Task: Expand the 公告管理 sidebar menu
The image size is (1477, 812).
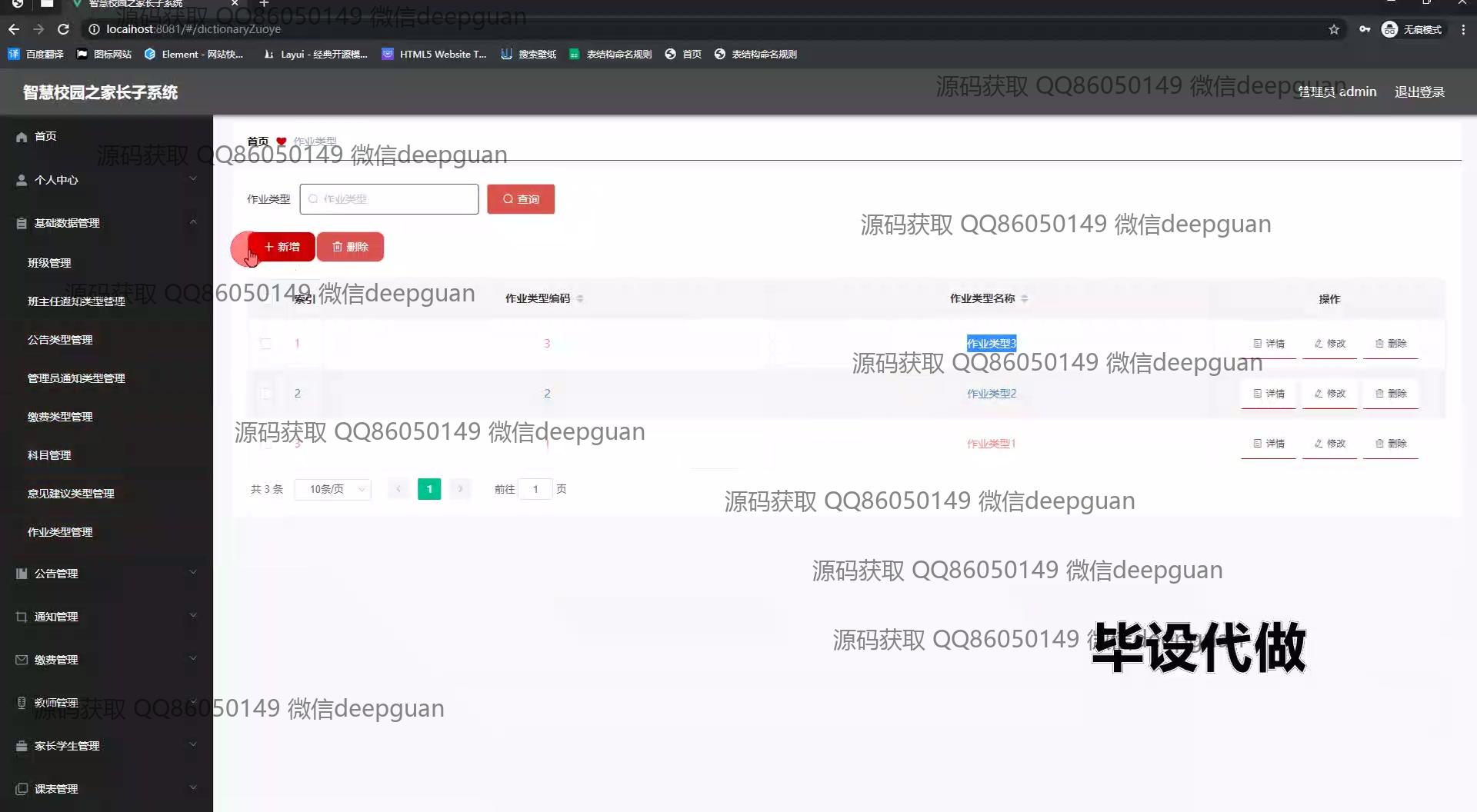Action: click(106, 574)
